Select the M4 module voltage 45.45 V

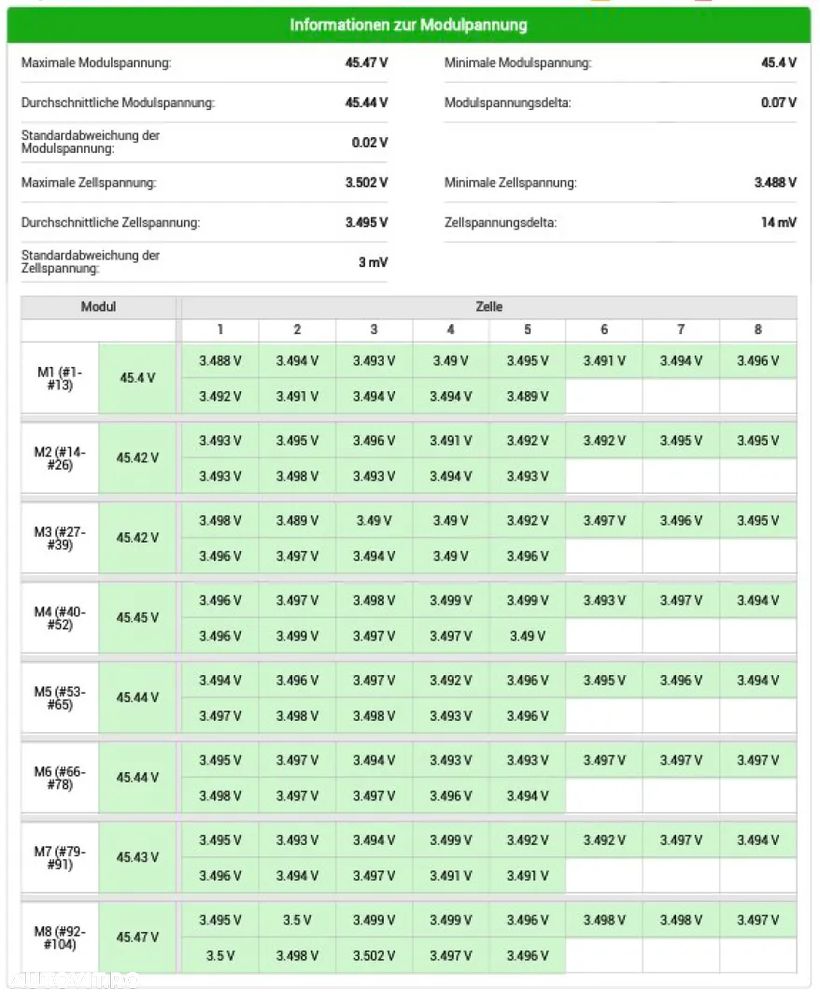[x=138, y=617]
